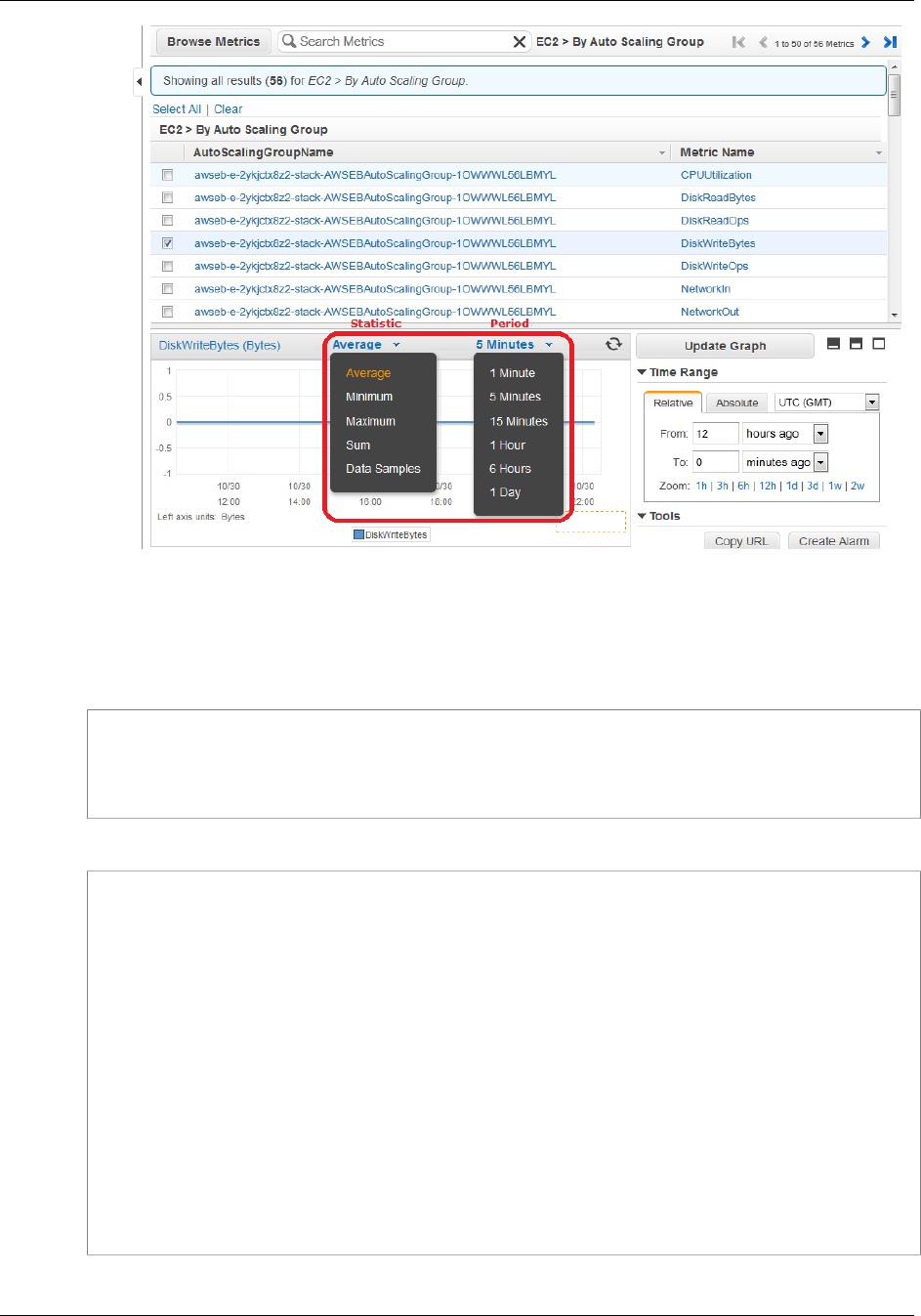Viewport: 921px width, 1316px height.
Task: Collapse the Tools section
Action: 642,516
